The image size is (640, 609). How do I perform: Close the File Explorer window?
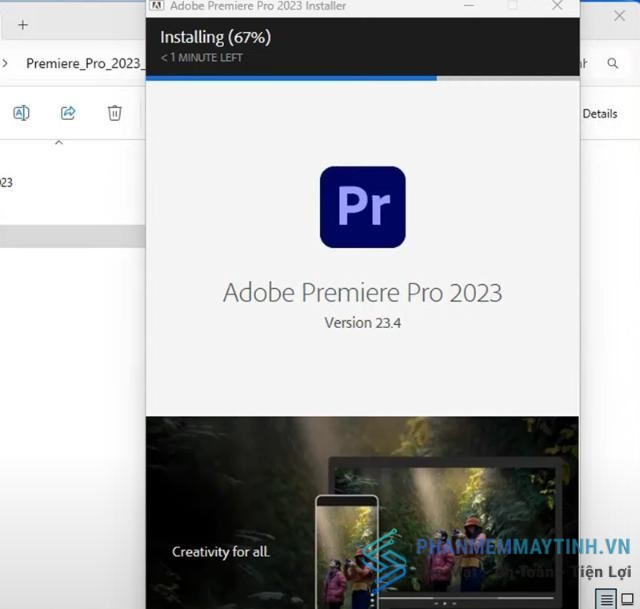(619, 16)
